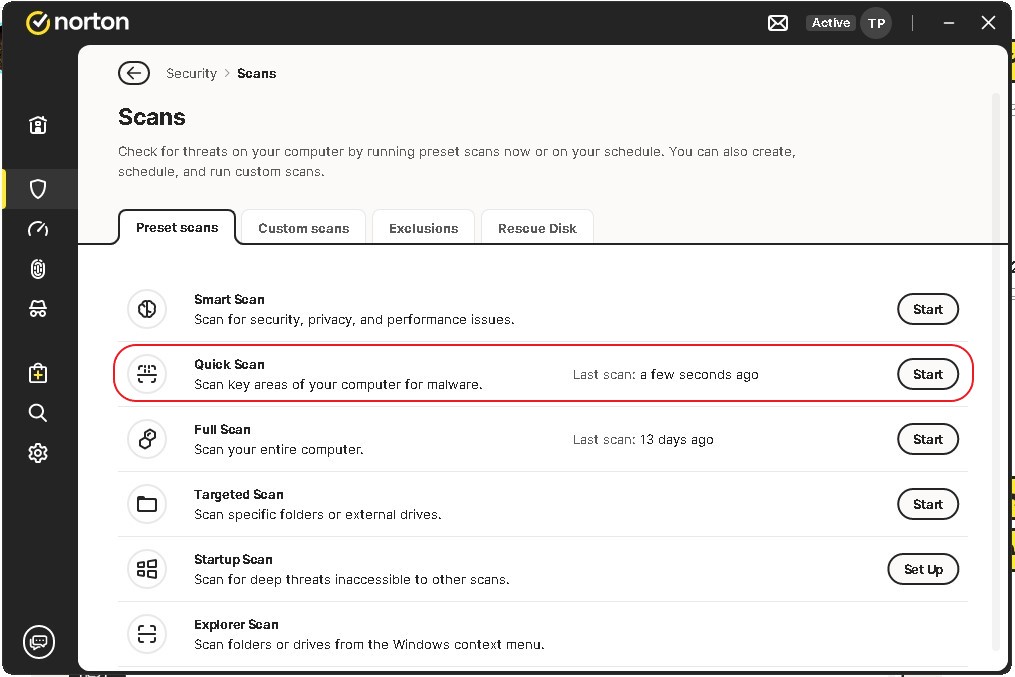
Task: Open the chat support icon
Action: click(x=39, y=642)
